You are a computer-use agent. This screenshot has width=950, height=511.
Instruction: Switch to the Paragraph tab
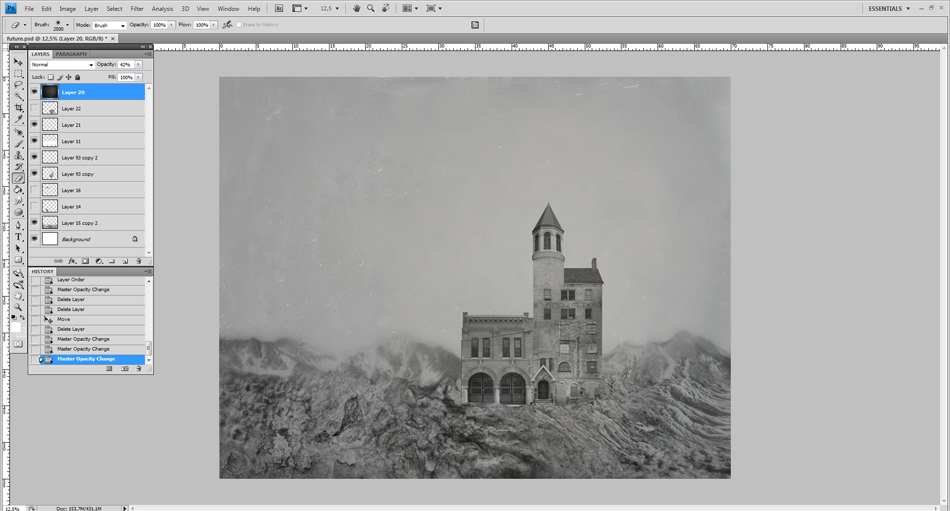pyautogui.click(x=71, y=54)
